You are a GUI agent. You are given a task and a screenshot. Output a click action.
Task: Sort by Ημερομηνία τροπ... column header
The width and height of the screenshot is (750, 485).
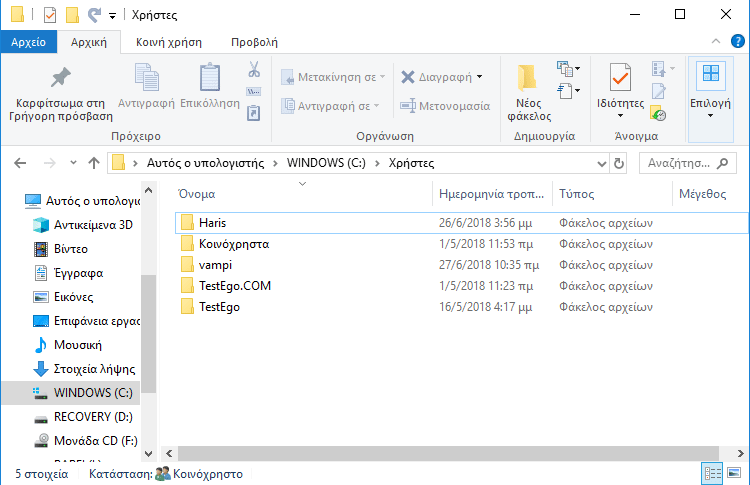pos(492,194)
